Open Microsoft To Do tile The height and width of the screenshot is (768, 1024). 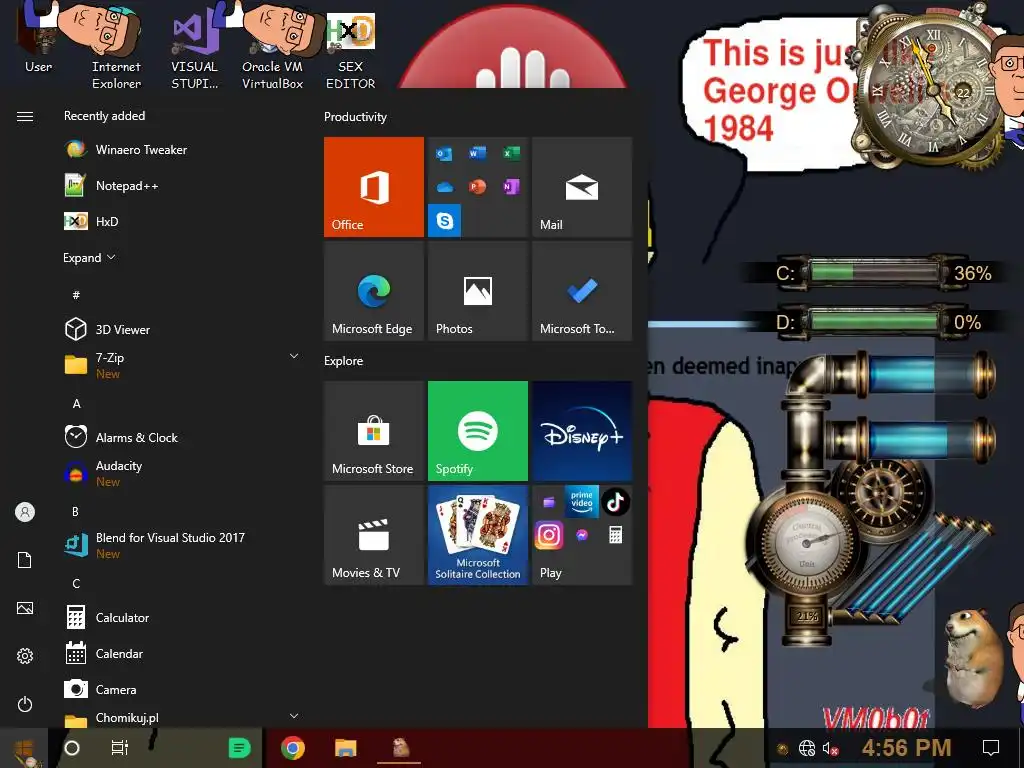tap(582, 291)
